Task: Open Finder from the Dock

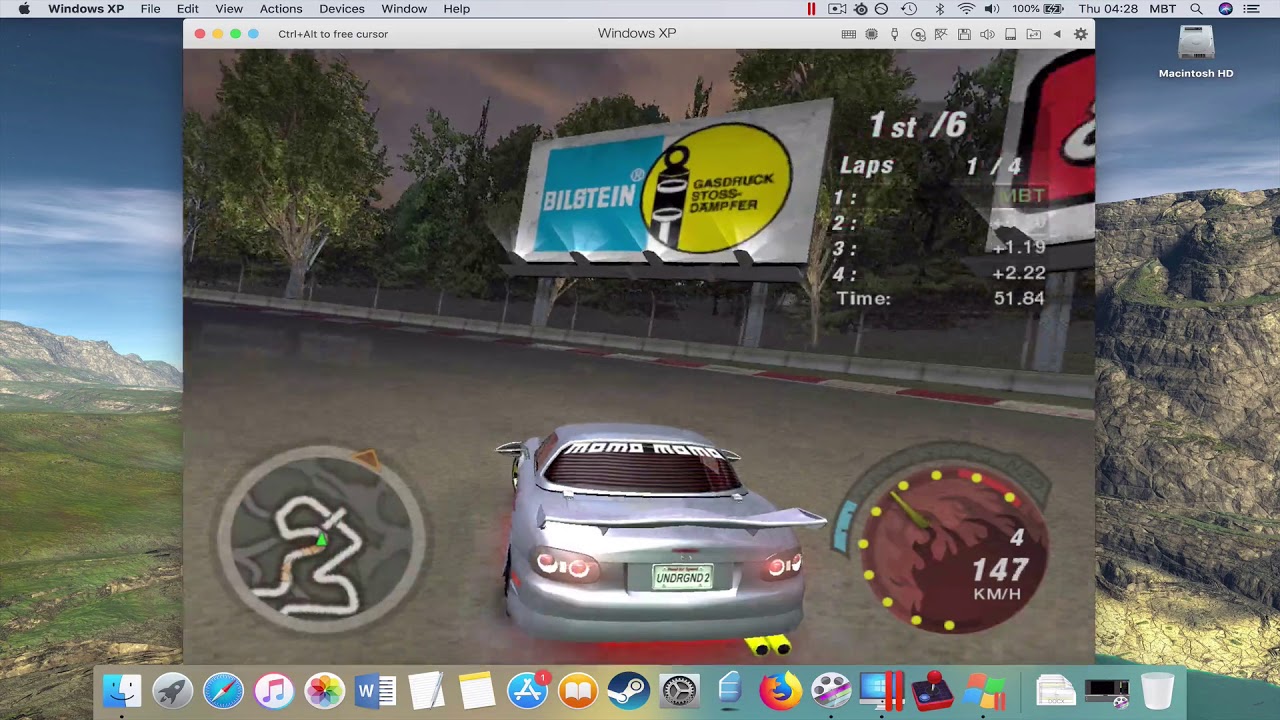Action: pos(122,691)
